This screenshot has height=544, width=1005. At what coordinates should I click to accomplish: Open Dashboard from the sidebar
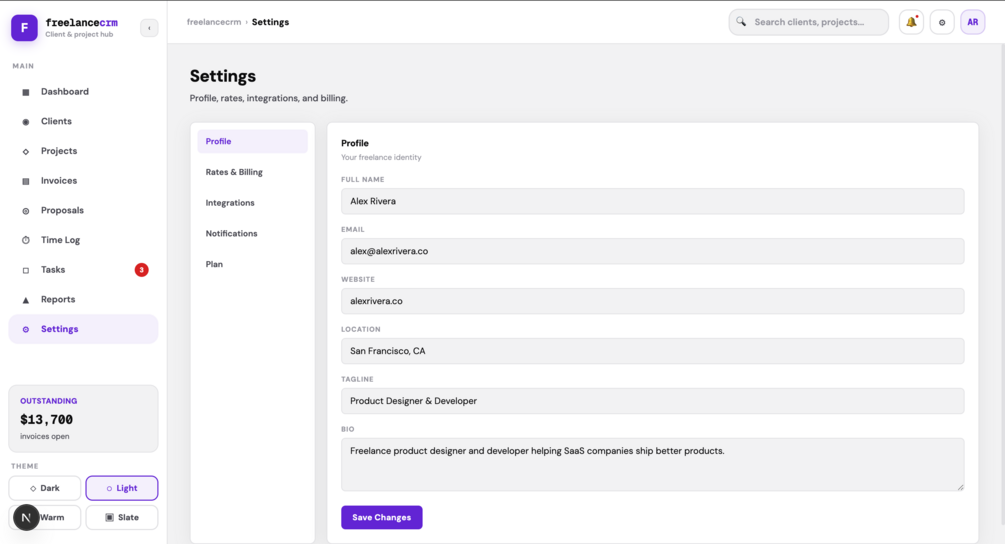click(65, 92)
